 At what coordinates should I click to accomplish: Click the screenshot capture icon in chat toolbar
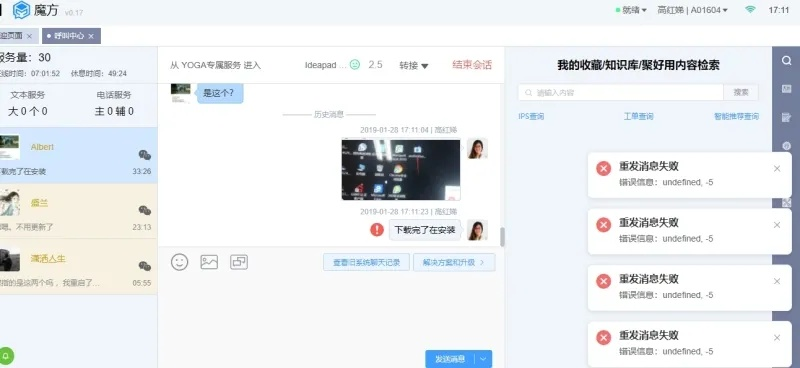[239, 262]
